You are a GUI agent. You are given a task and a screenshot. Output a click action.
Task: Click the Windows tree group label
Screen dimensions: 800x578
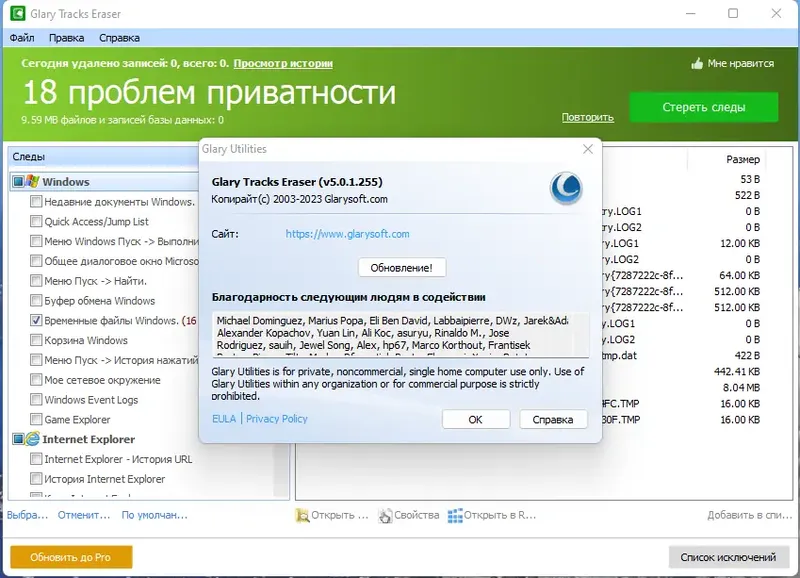pyautogui.click(x=66, y=182)
